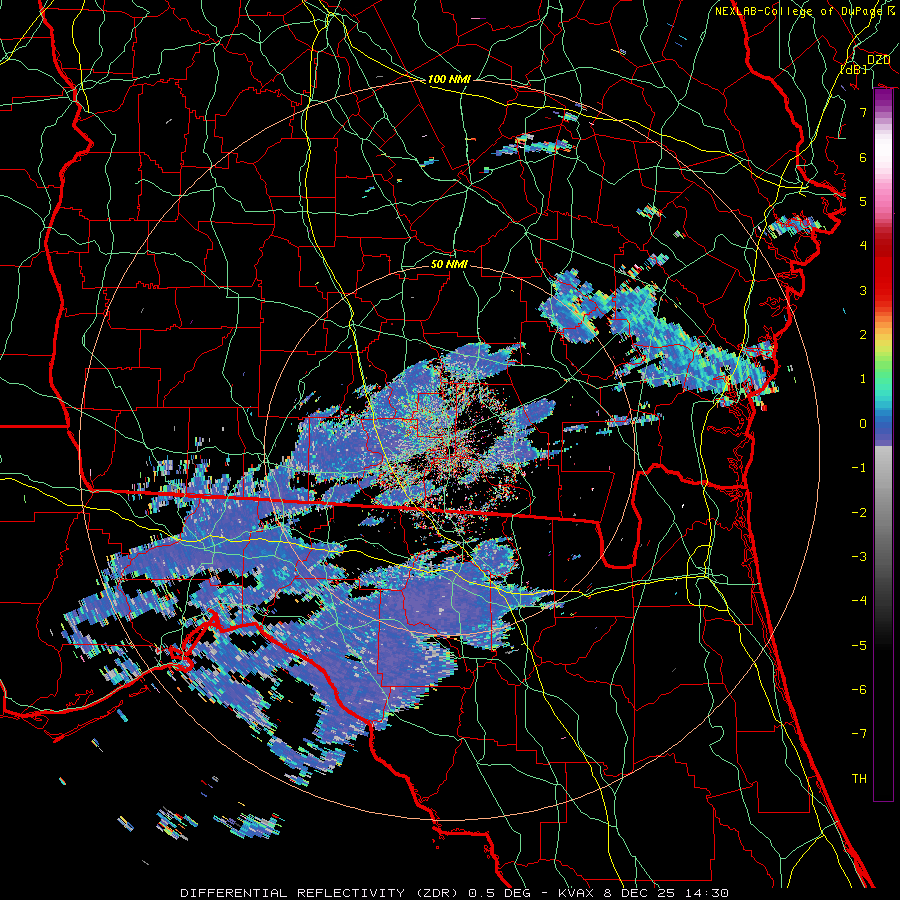Click the 0 value on the color scale
Screen dimensions: 900x900
click(x=863, y=424)
